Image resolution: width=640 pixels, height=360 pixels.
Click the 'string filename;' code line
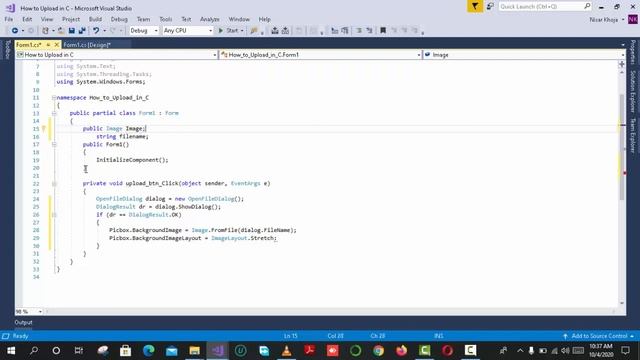coord(122,136)
